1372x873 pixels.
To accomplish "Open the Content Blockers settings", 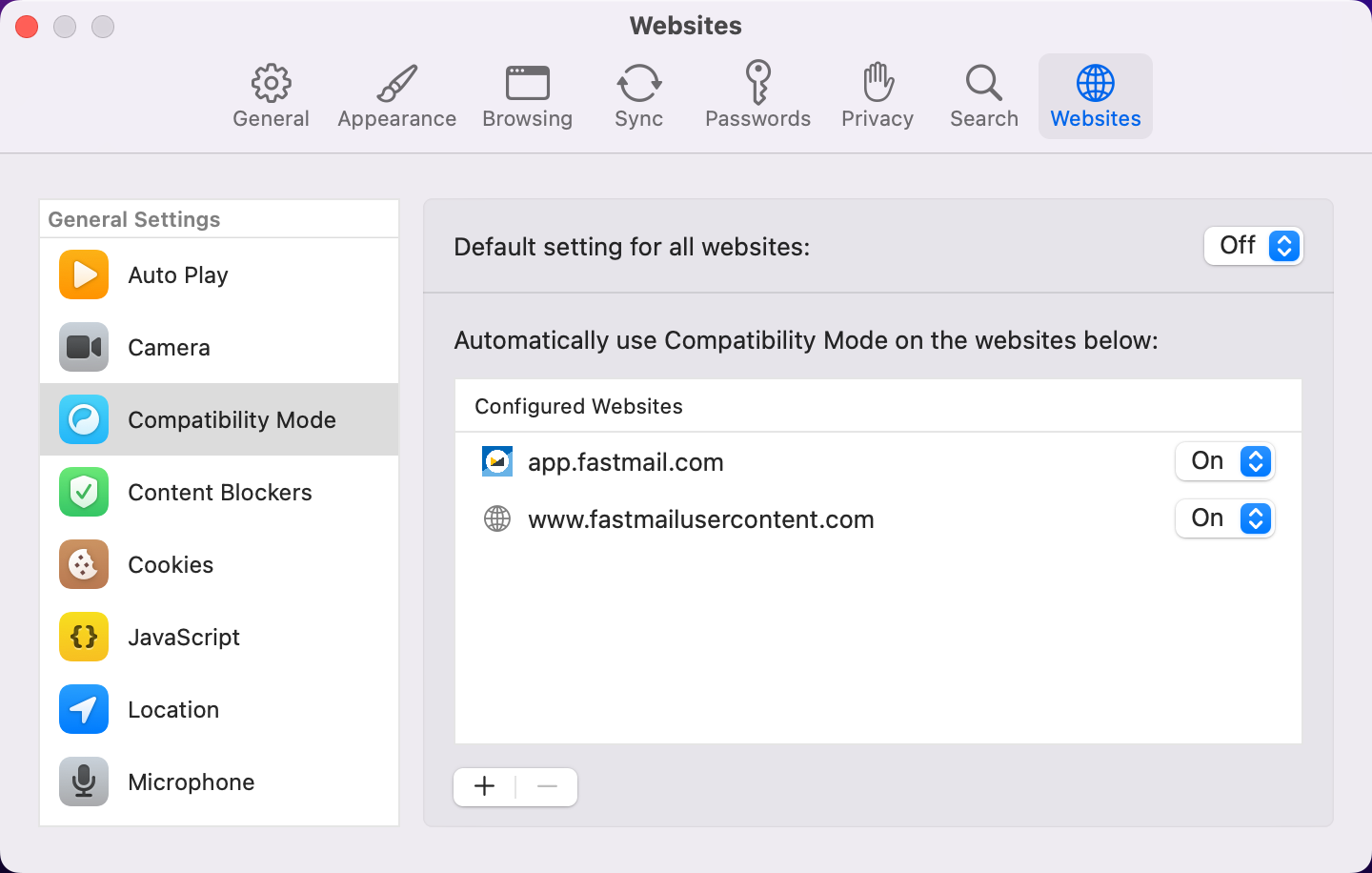I will coord(219,492).
